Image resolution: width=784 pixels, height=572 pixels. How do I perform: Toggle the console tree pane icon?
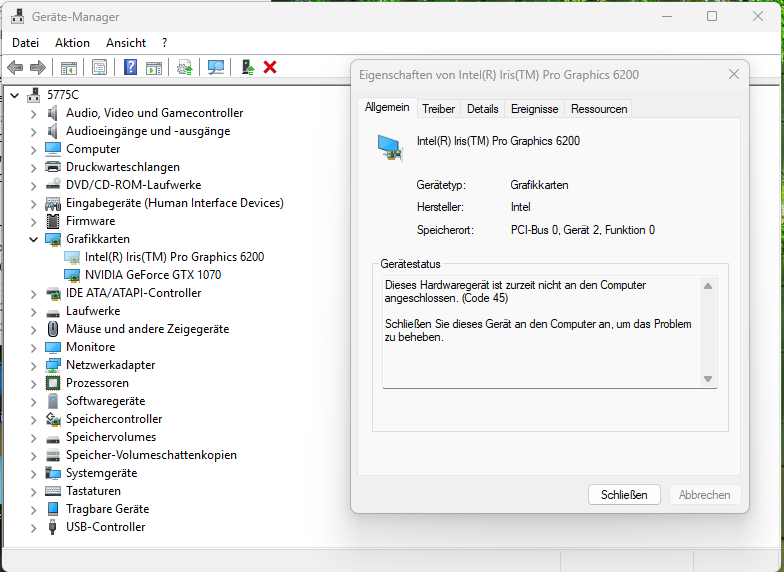tap(68, 68)
